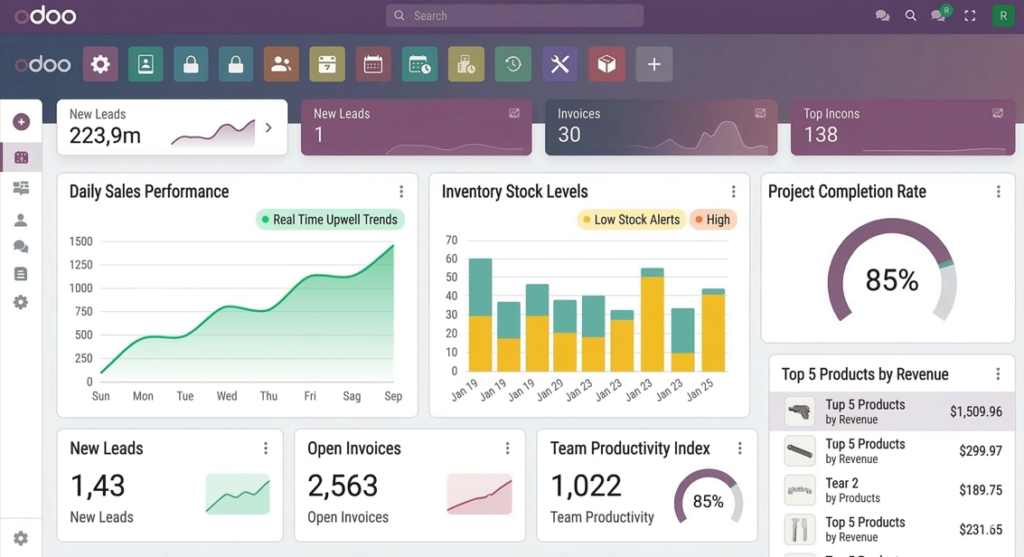Open the Calendar app with number 7
Viewport: 1024px width, 557px height.
point(327,65)
